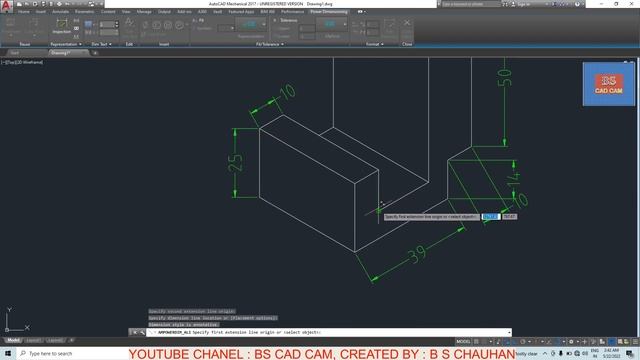Image resolution: width=640 pixels, height=360 pixels.
Task: Open the Content ribbon tab
Action: 108,12
